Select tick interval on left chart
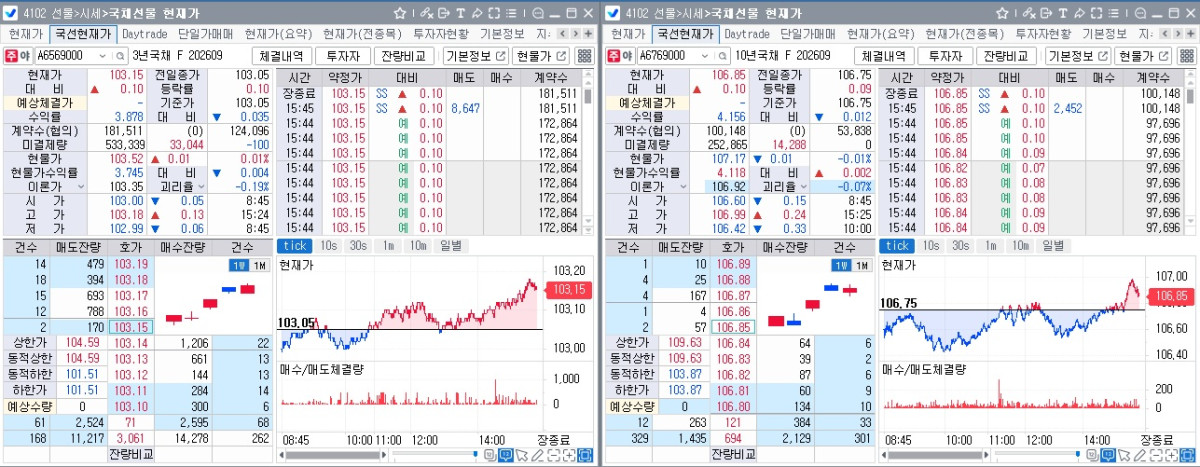 (293, 245)
